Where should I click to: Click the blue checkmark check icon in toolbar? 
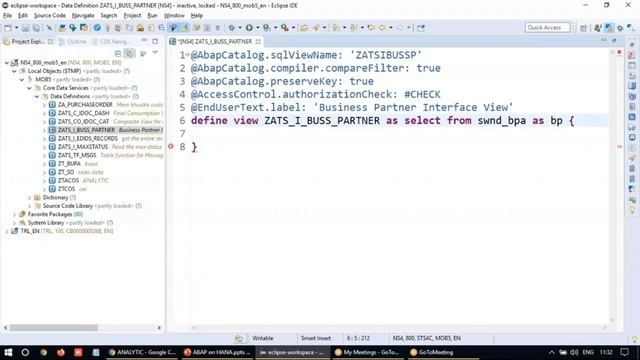click(x=97, y=28)
